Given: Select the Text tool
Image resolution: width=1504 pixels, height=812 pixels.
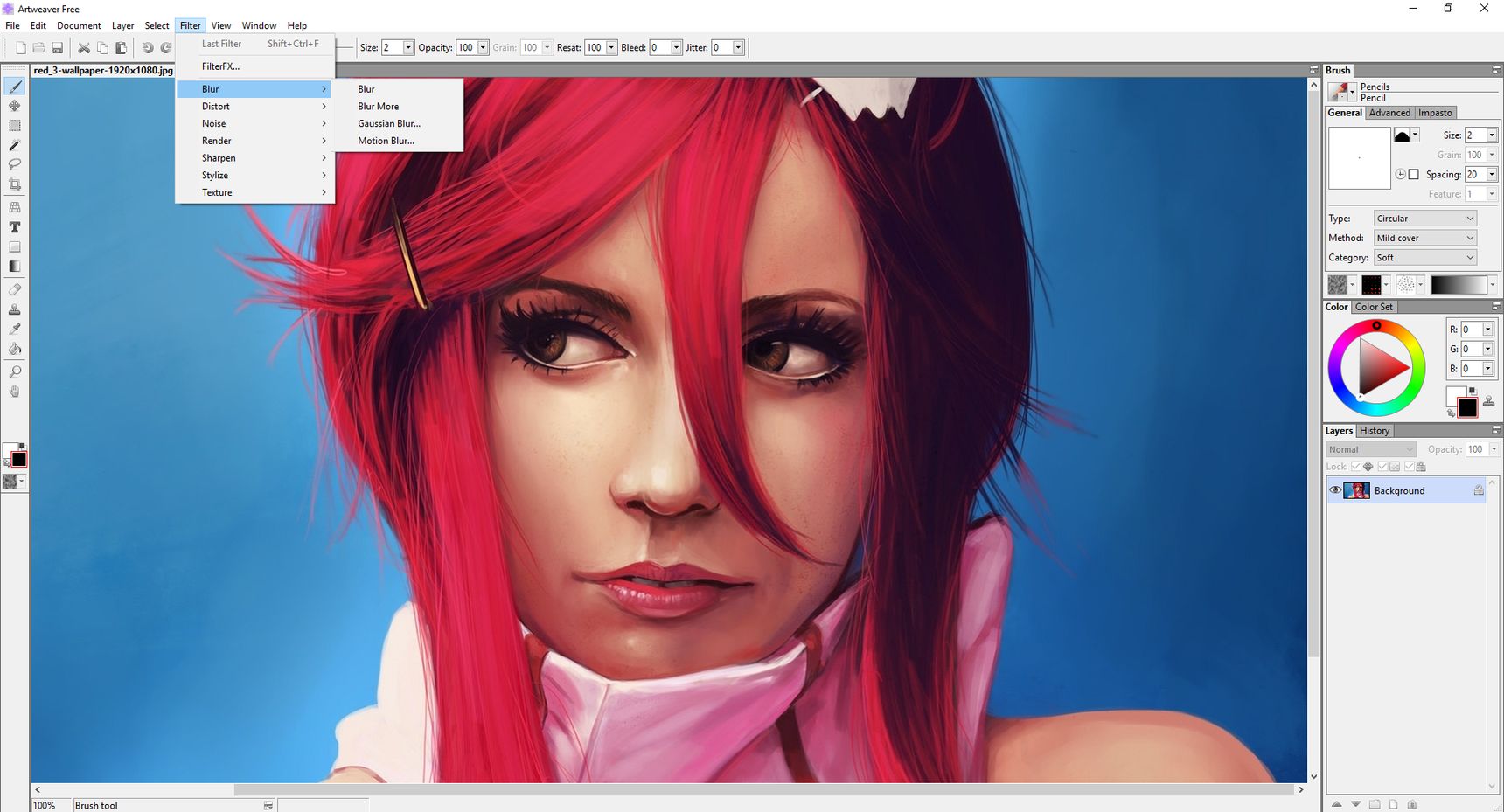Looking at the screenshot, I should [x=15, y=227].
